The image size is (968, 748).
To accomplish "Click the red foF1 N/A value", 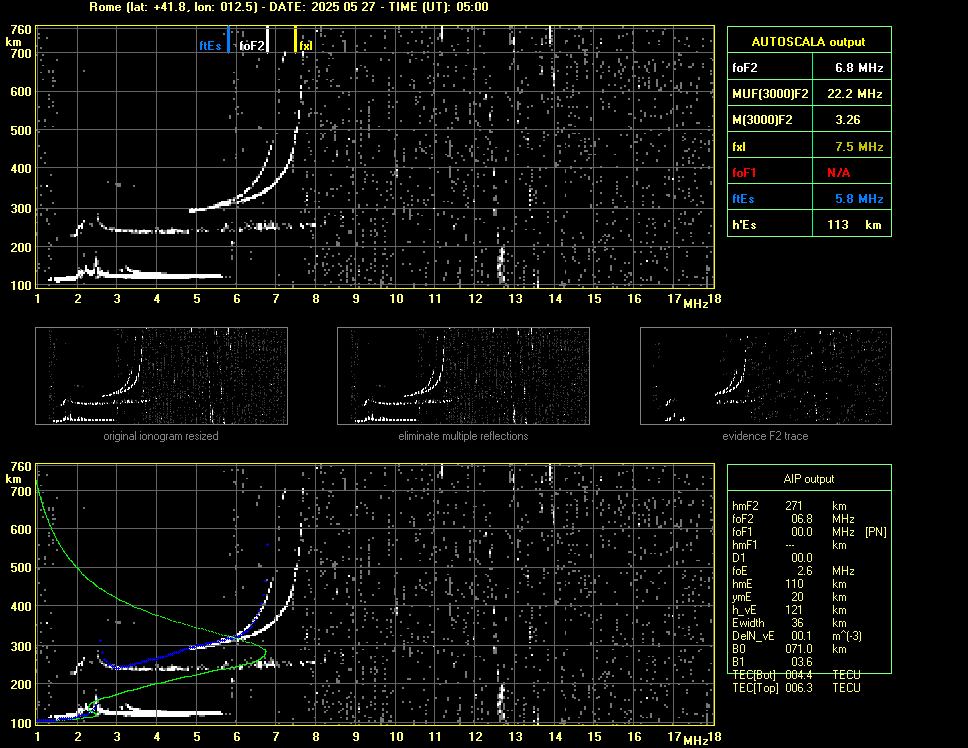I will point(838,173).
